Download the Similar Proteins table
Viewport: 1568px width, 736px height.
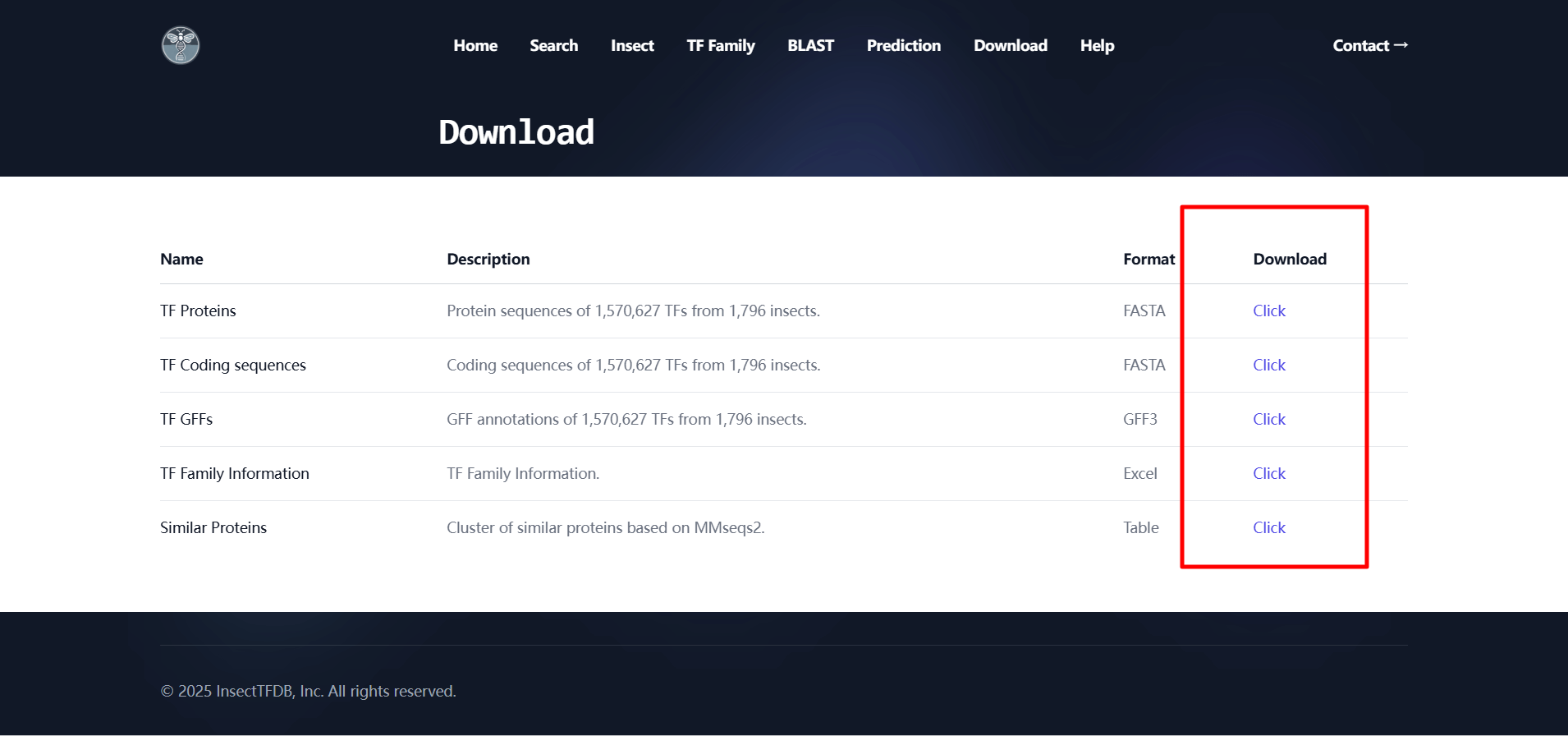[x=1268, y=528]
